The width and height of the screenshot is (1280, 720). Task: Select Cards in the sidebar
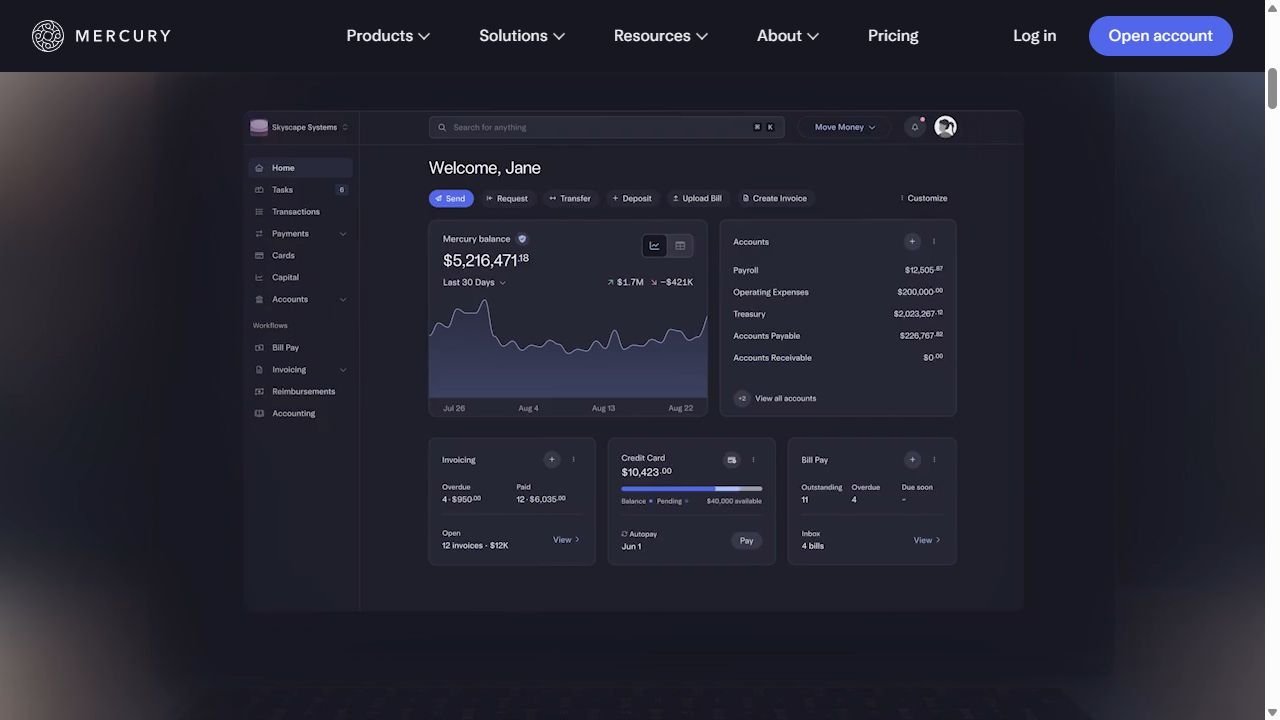300,256
